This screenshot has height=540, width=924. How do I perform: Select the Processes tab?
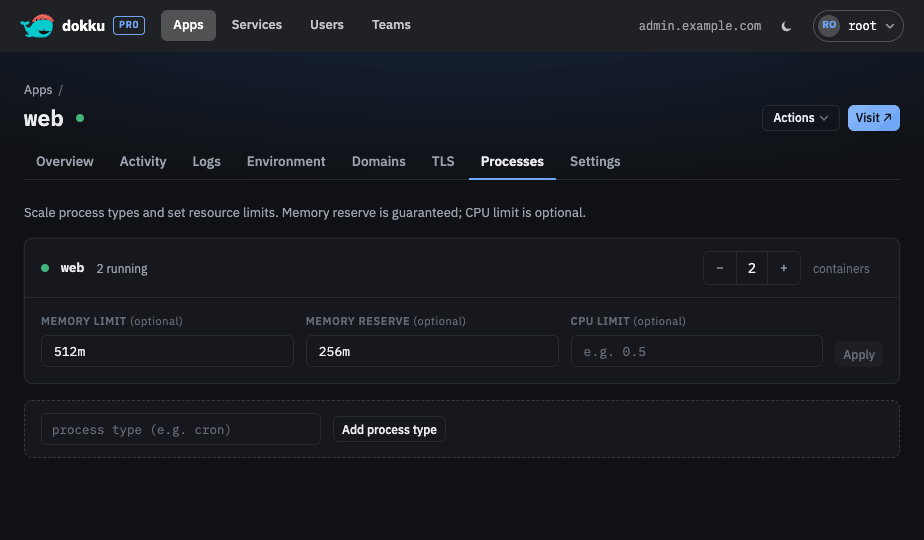click(512, 162)
